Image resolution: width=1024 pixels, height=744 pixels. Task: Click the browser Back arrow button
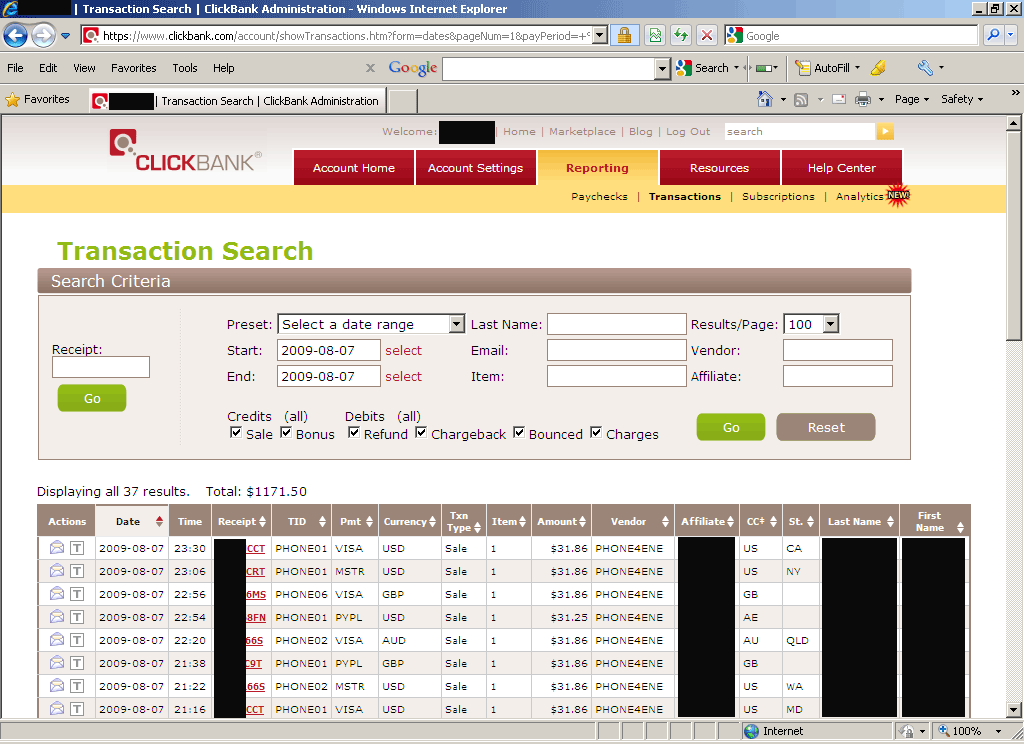16,36
